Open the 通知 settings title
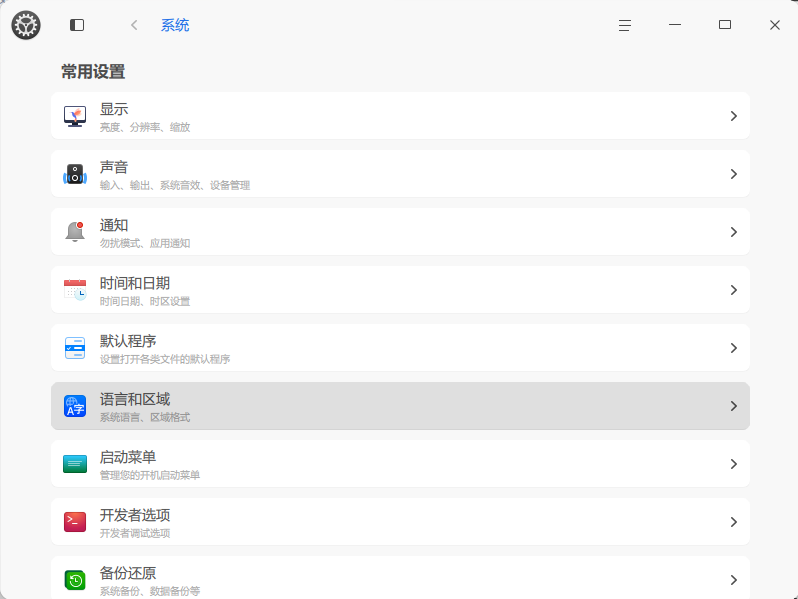 [114, 225]
